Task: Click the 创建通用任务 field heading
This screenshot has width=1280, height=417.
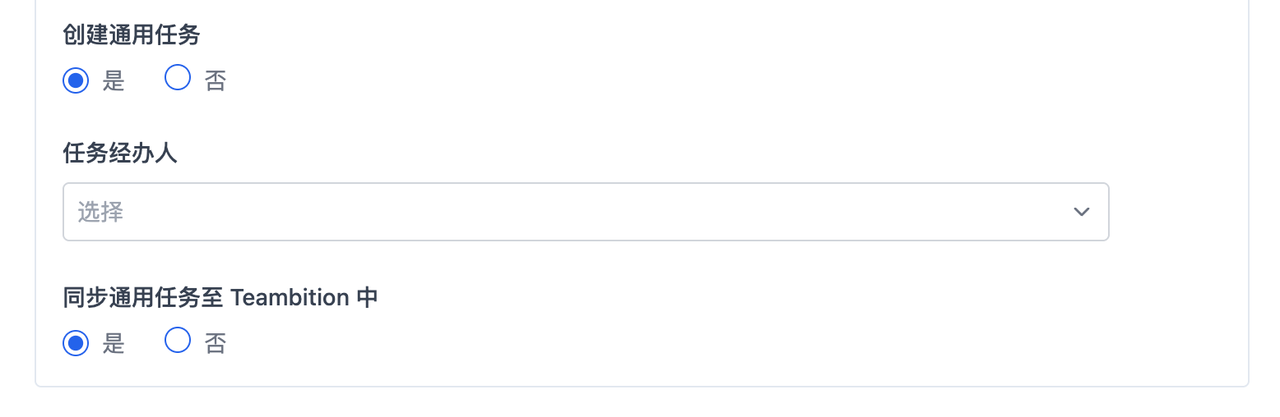Action: pyautogui.click(x=131, y=35)
